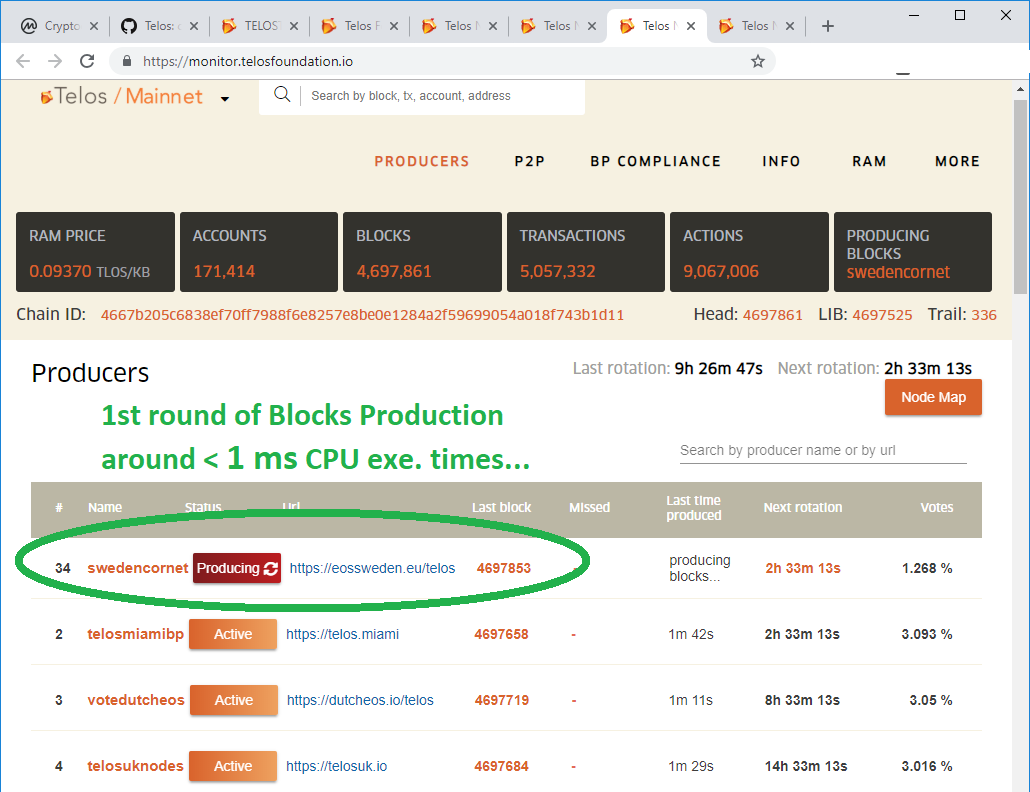The height and width of the screenshot is (792, 1030).
Task: Open the telos.miami link
Action: (342, 634)
